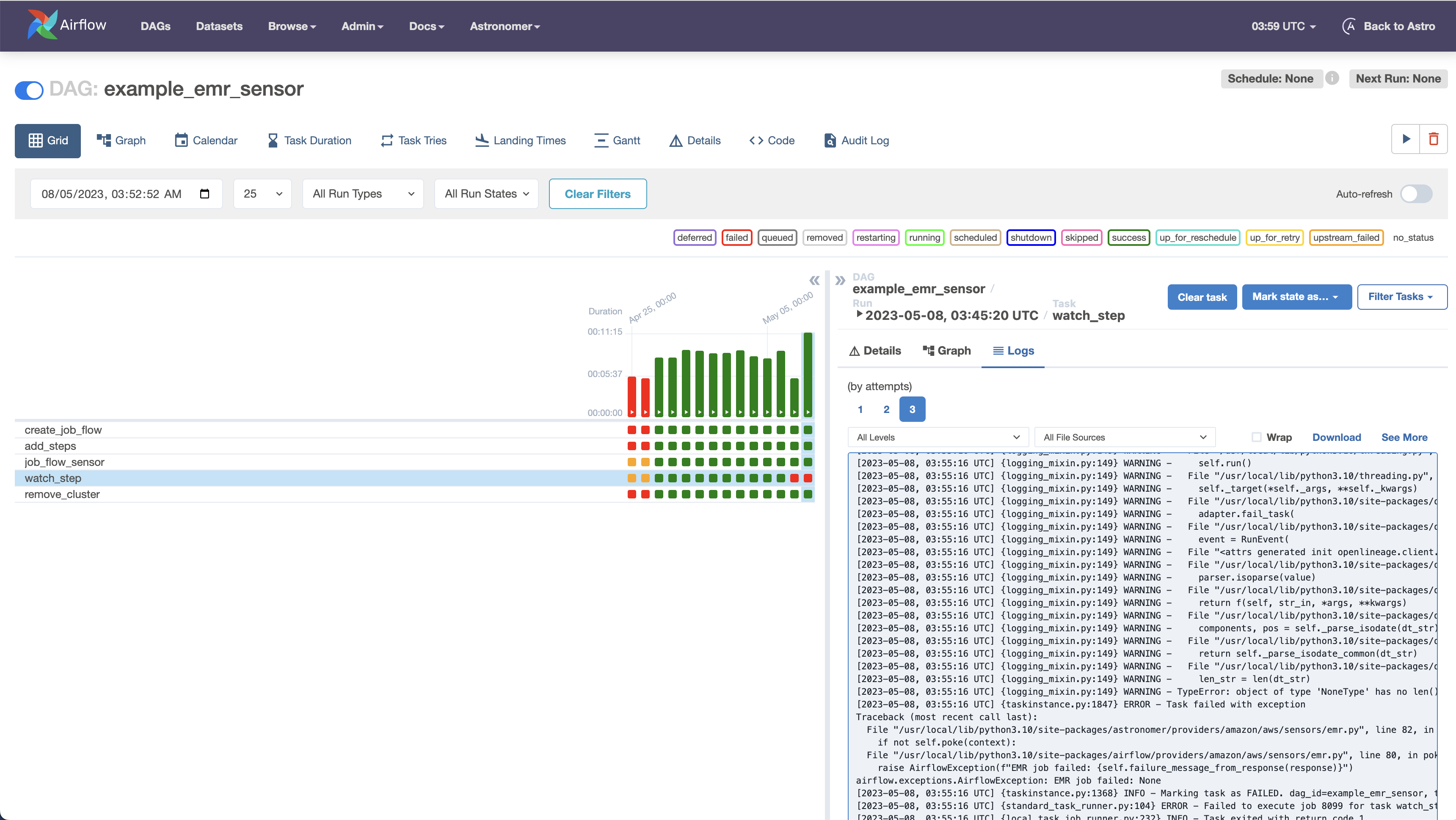The image size is (1456, 820).
Task: Open the Grid view
Action: 47,141
